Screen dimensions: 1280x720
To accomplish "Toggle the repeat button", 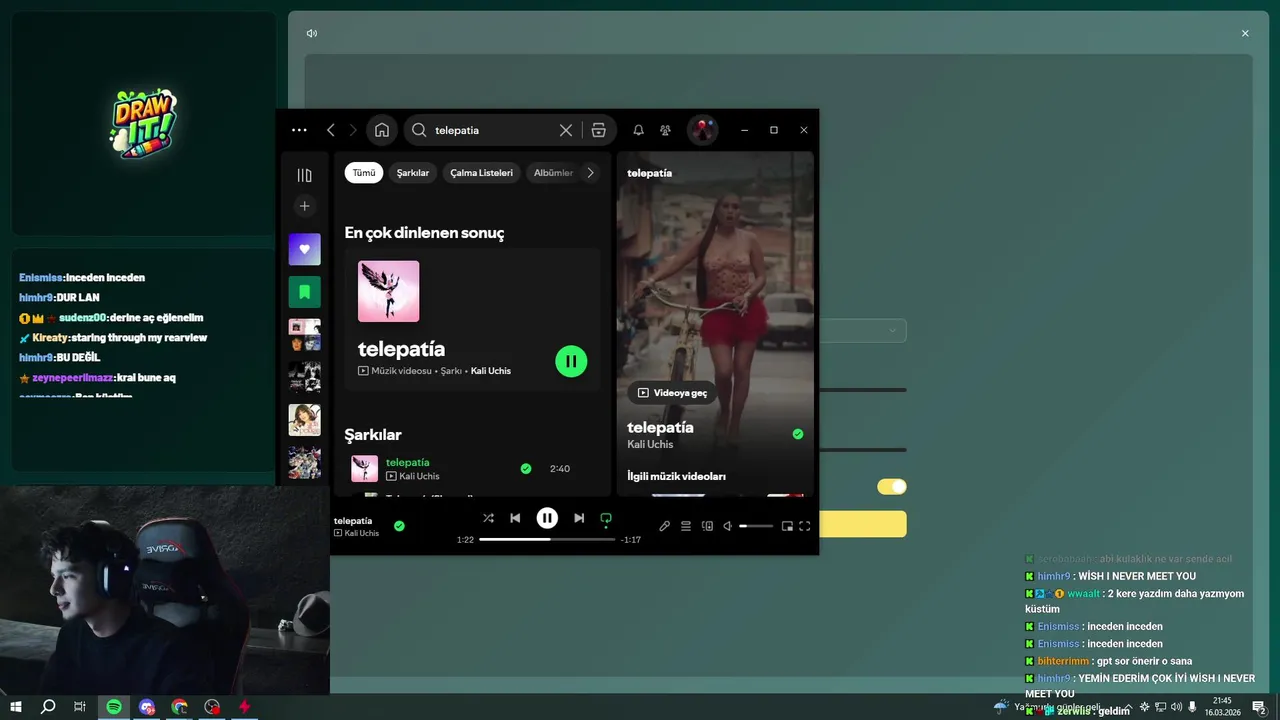I will [606, 518].
